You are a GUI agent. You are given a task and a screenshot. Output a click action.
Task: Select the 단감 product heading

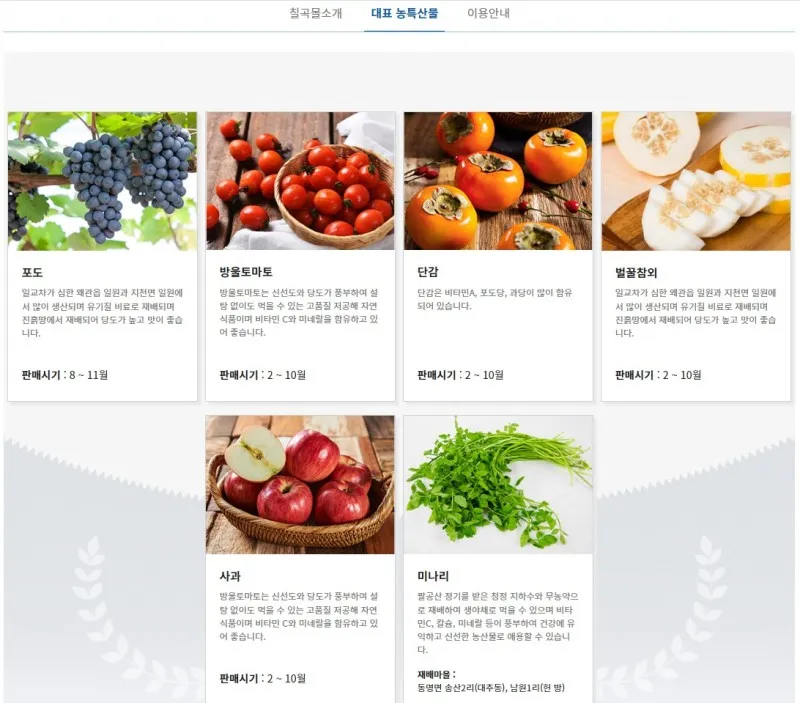[428, 272]
